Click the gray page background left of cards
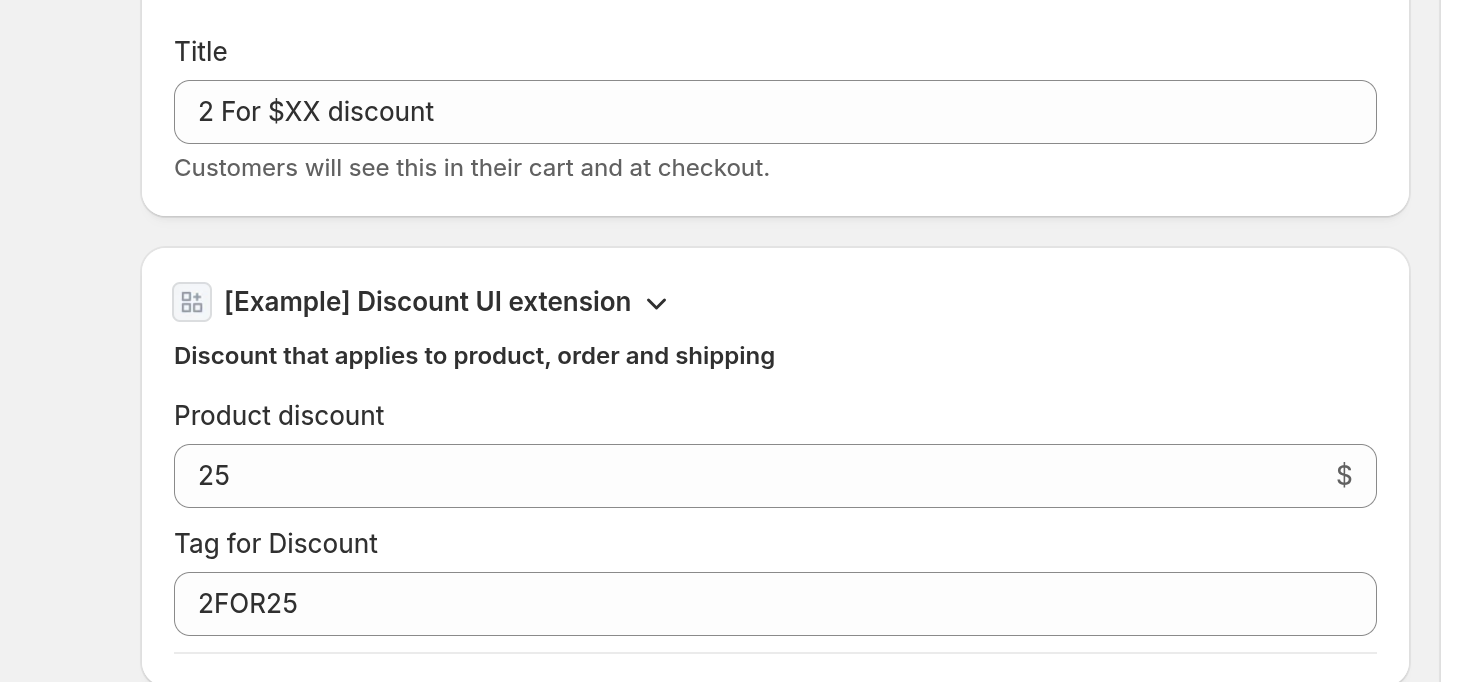 point(70,340)
